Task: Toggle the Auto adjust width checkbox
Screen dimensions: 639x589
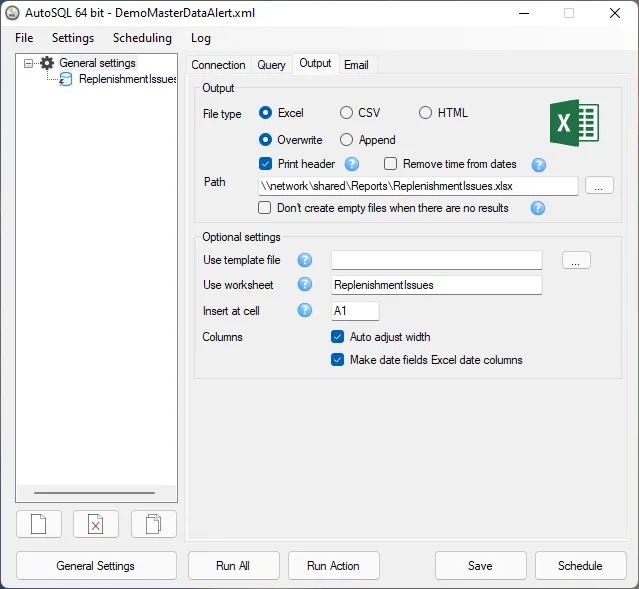Action: click(x=337, y=337)
